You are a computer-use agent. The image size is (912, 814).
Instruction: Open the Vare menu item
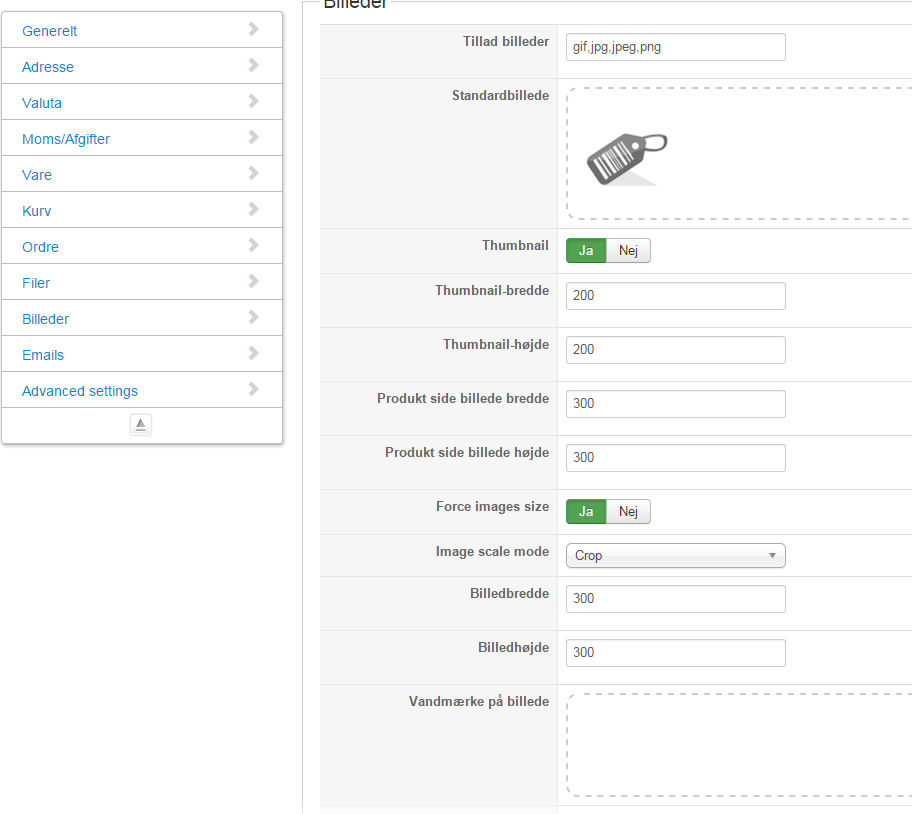click(x=37, y=175)
